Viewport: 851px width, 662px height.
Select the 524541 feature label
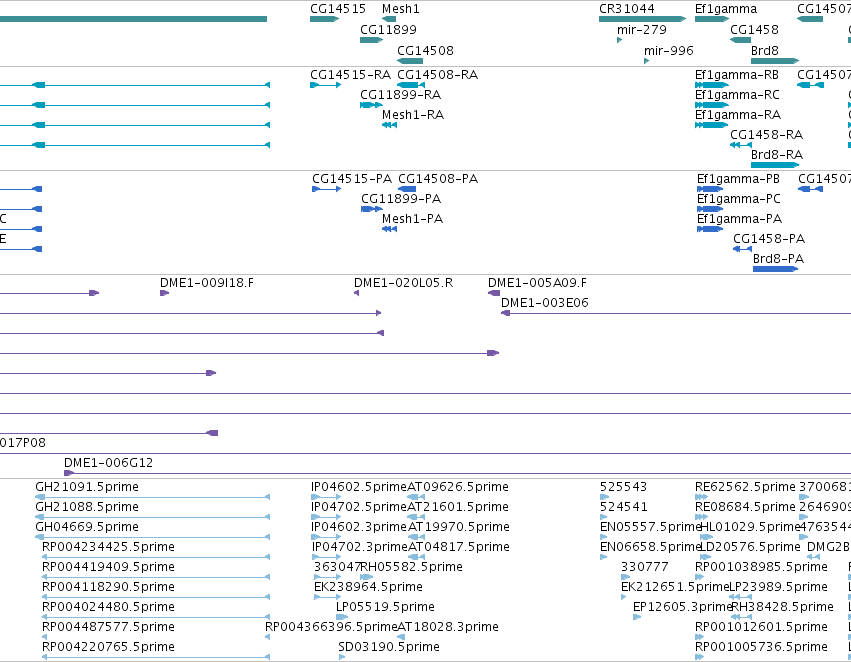[623, 507]
